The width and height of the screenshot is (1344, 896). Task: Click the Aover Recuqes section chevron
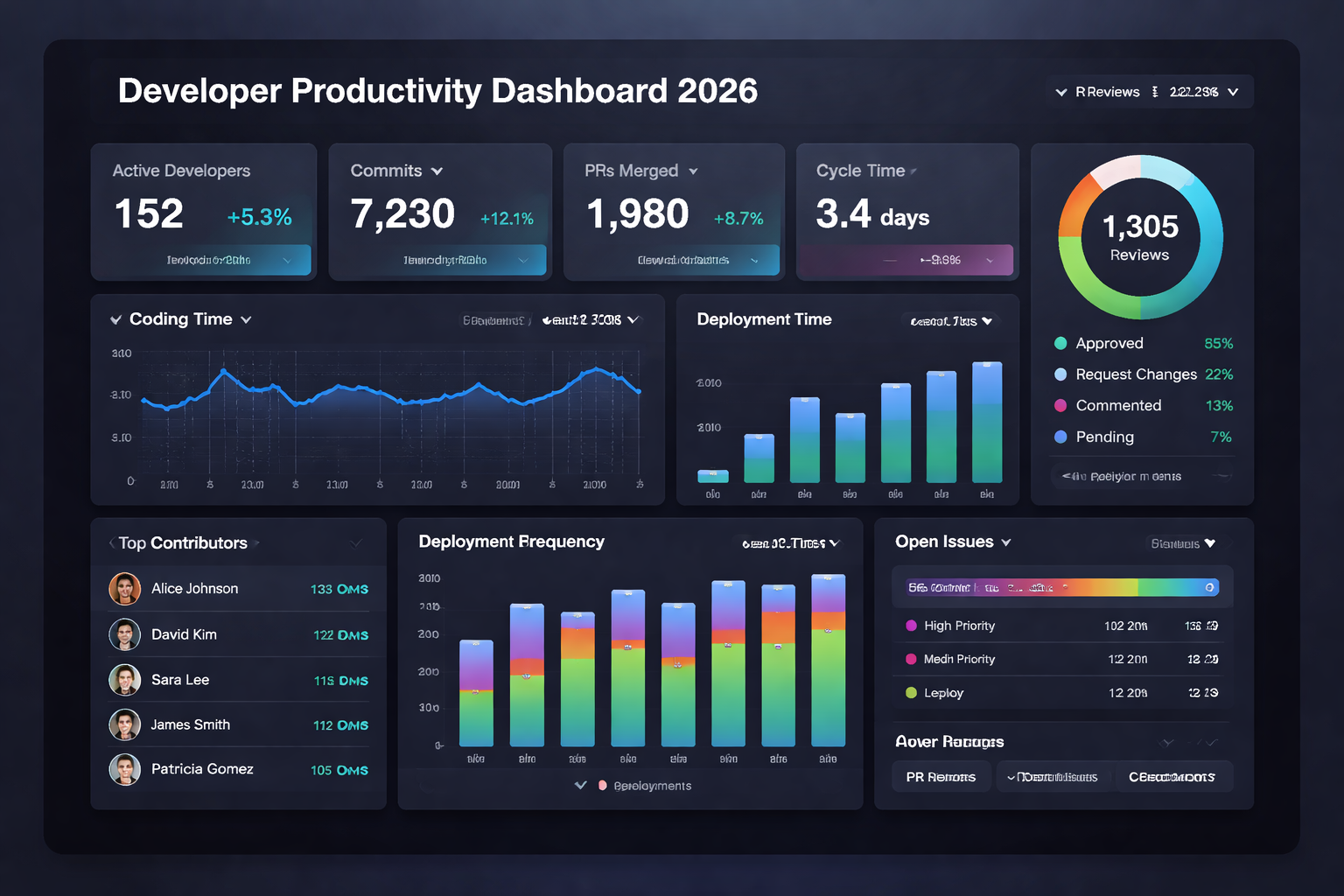1211,743
